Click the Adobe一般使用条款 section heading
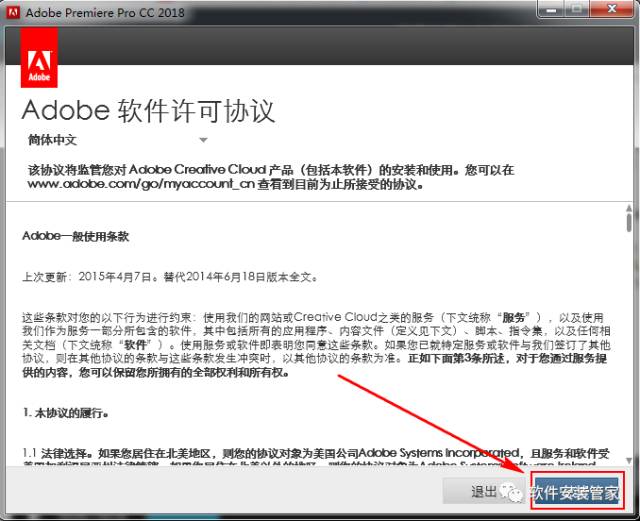The image size is (640, 521). (x=76, y=237)
